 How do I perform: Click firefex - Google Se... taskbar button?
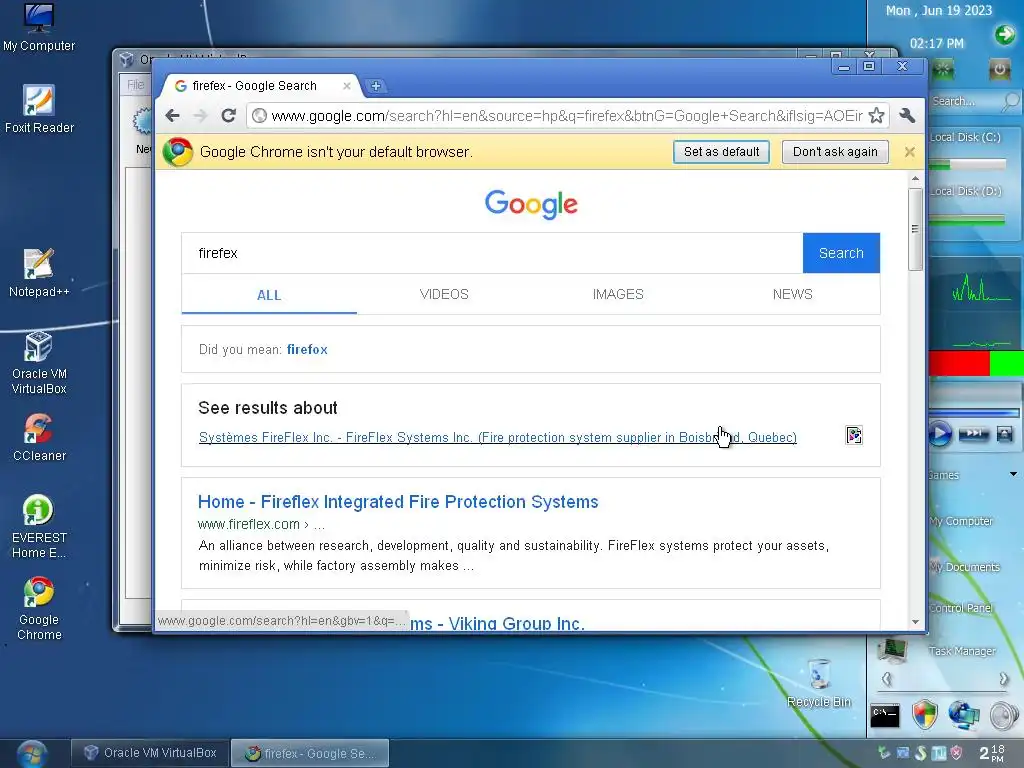pyautogui.click(x=310, y=753)
